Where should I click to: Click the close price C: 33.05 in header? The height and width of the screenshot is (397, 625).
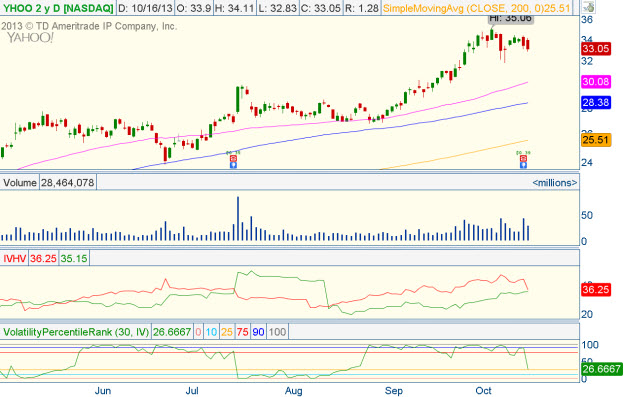pyautogui.click(x=321, y=8)
